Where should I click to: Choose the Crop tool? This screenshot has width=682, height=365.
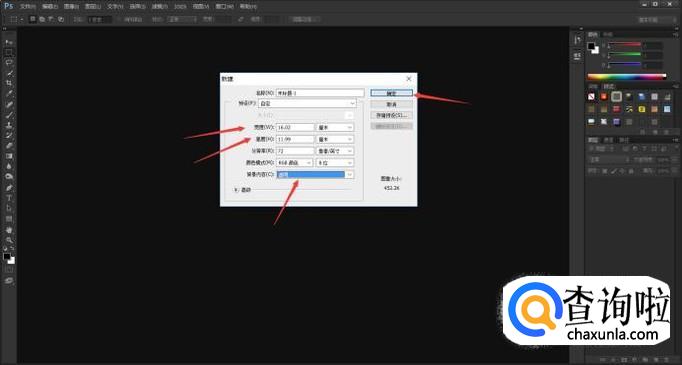tap(9, 83)
